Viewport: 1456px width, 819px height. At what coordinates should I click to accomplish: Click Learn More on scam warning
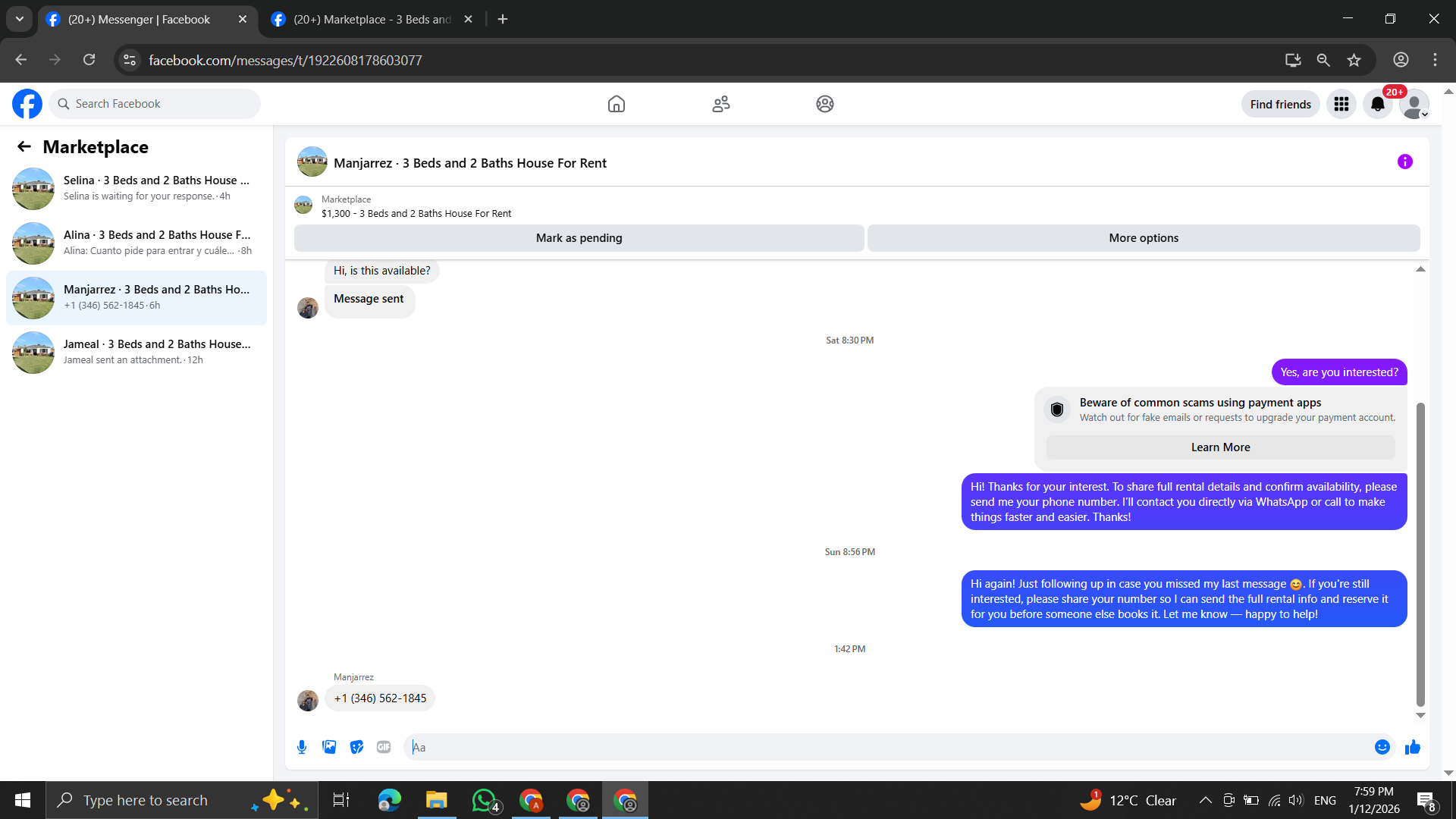1220,447
